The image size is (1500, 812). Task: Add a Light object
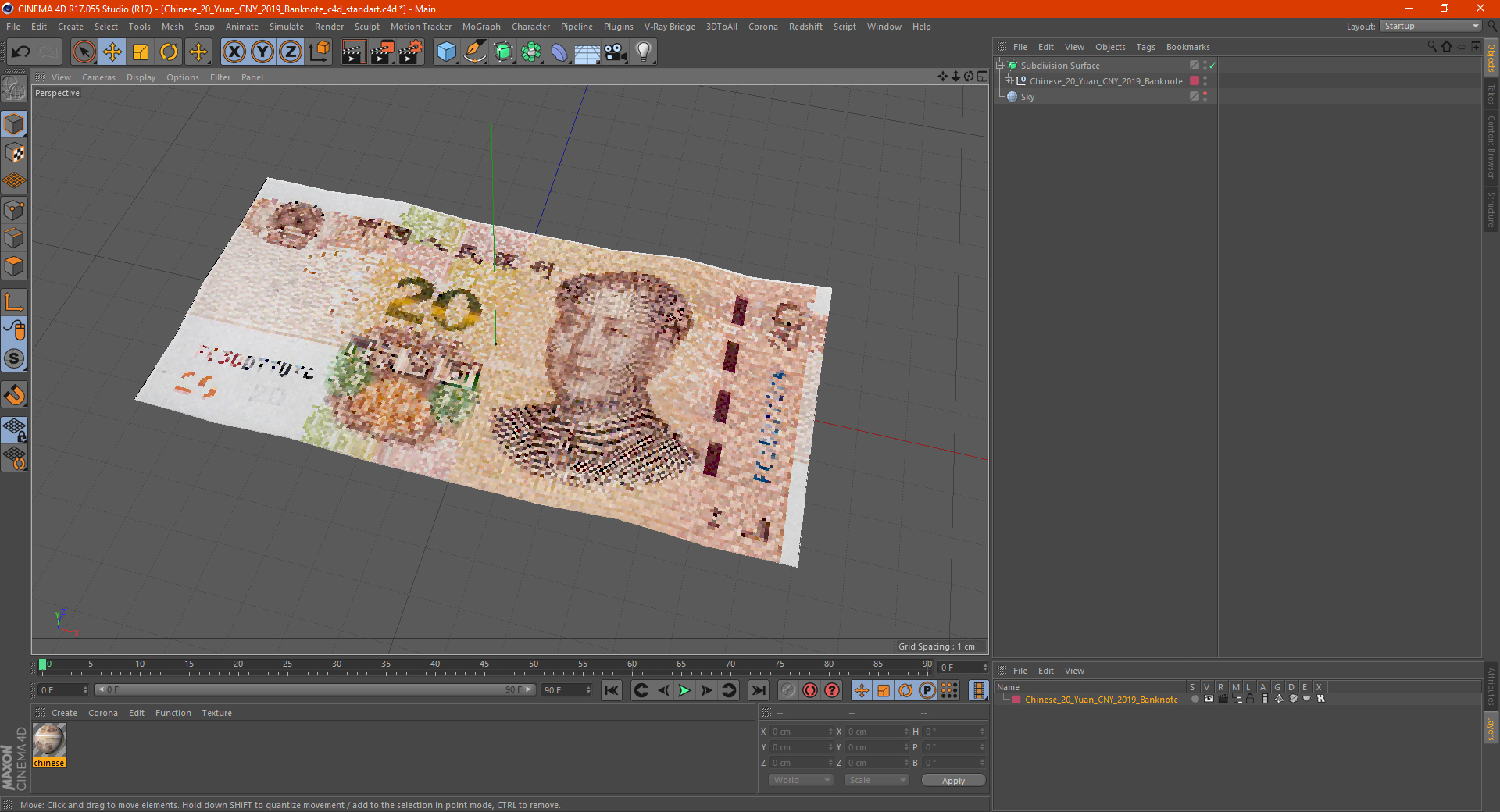point(644,52)
